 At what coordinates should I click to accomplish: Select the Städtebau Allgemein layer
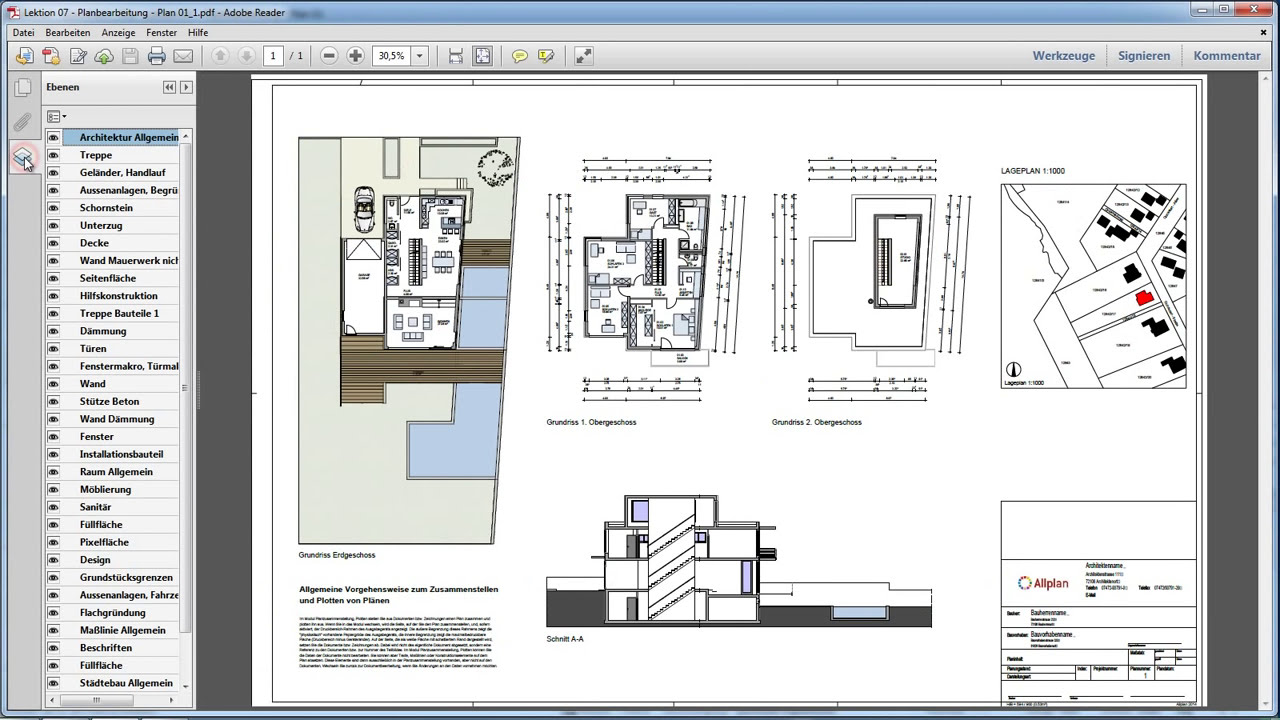[126, 683]
